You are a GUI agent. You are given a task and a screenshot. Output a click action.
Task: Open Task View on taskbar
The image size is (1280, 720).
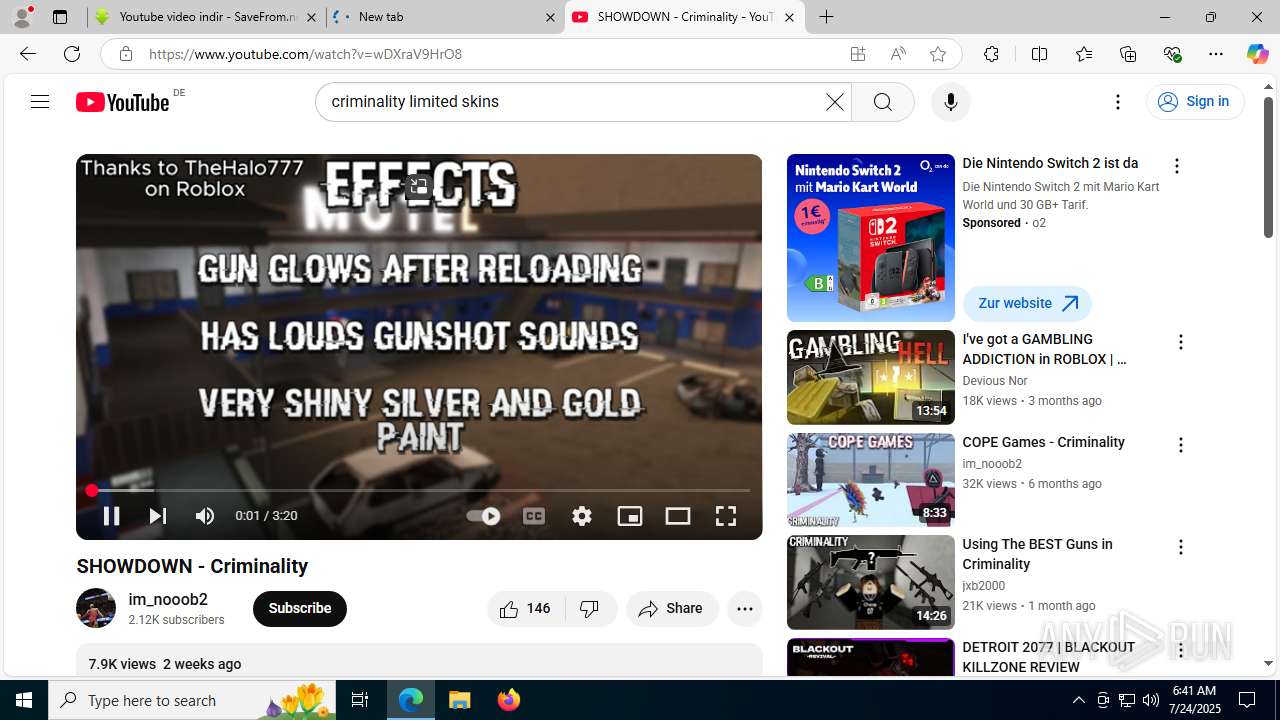(360, 700)
